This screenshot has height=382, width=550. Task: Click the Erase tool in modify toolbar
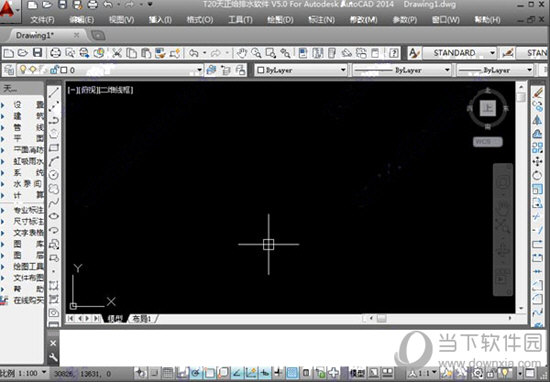(537, 93)
